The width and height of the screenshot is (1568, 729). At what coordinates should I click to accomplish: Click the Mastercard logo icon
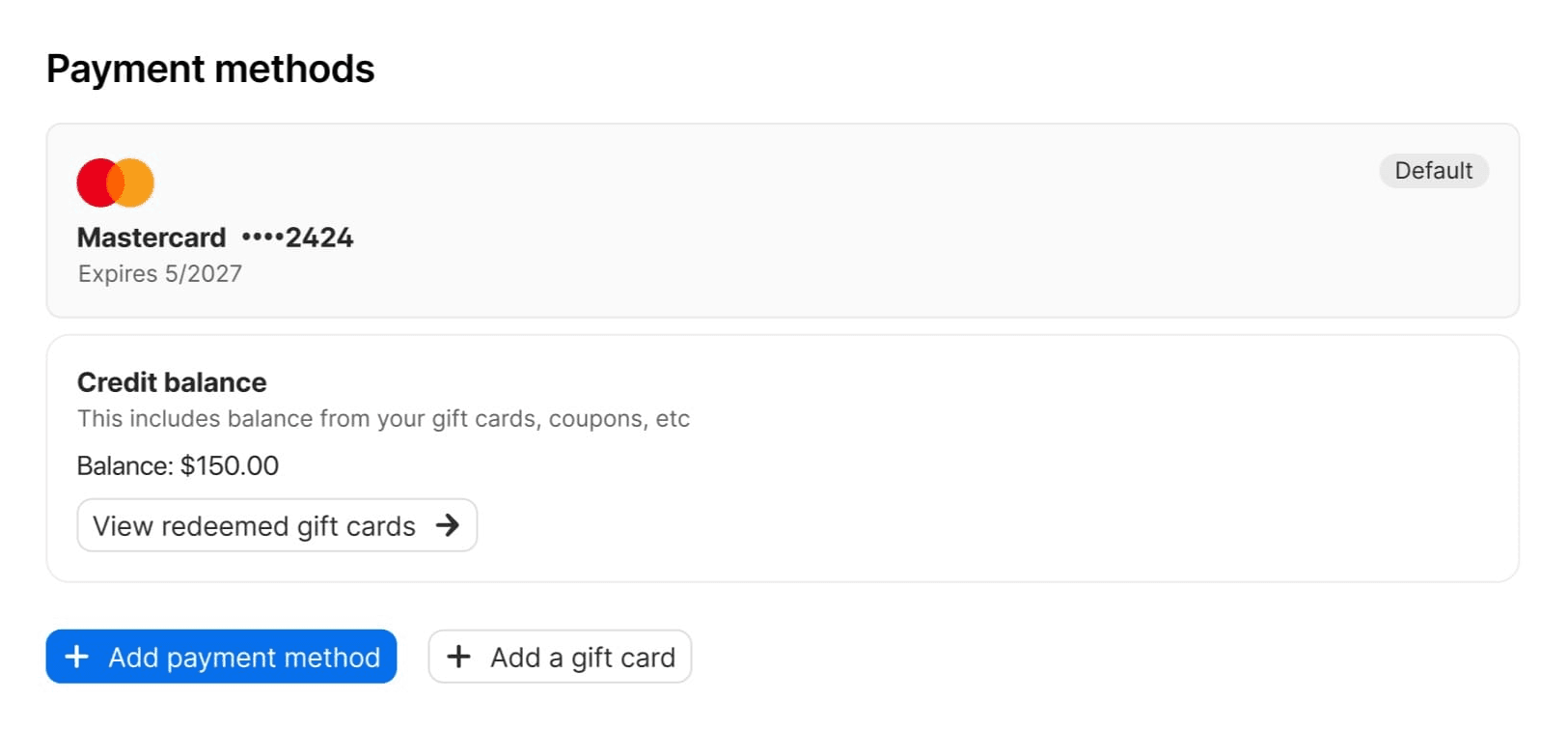(116, 182)
